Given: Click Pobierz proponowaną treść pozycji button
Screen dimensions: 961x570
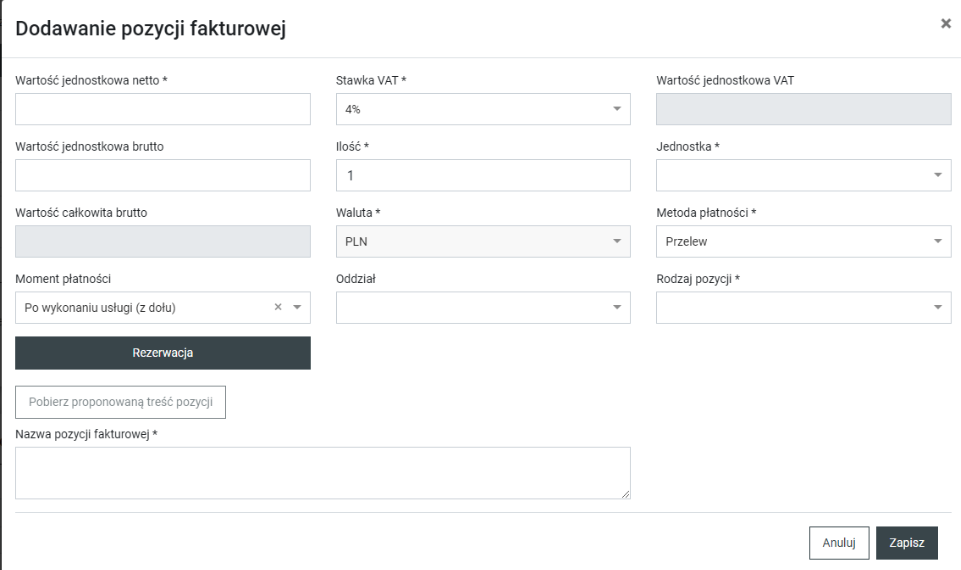Looking at the screenshot, I should pos(121,402).
